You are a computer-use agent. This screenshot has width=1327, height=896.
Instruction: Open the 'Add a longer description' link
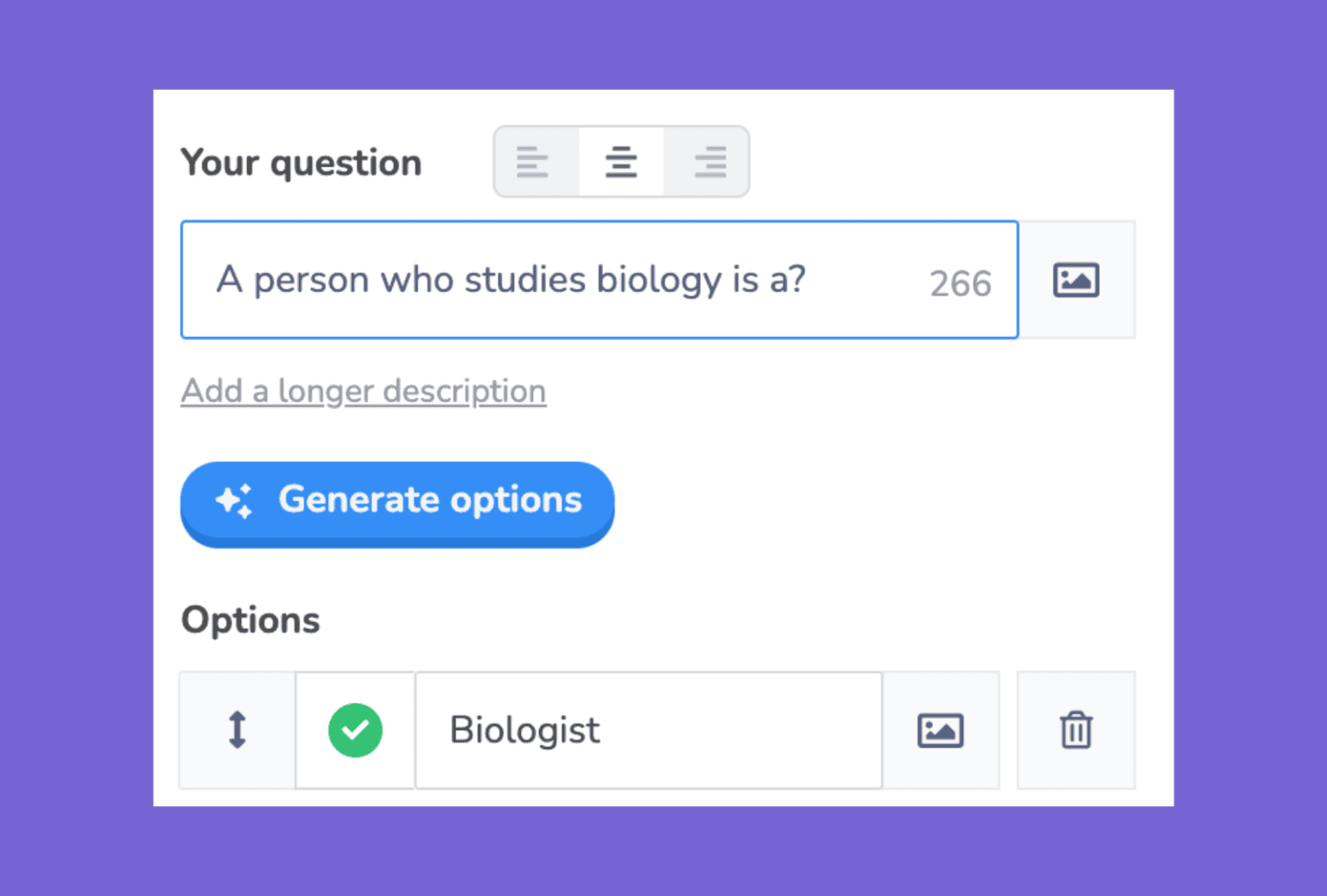[363, 391]
